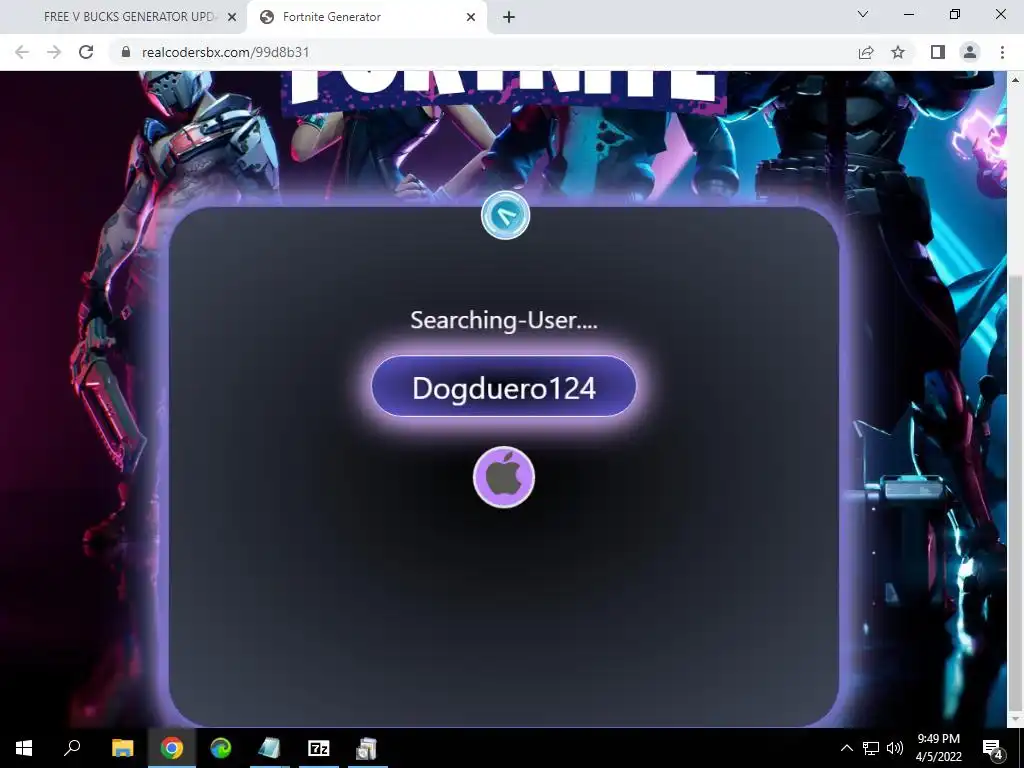The height and width of the screenshot is (768, 1024).
Task: Close the Fortnite Generator tab
Action: (x=471, y=17)
